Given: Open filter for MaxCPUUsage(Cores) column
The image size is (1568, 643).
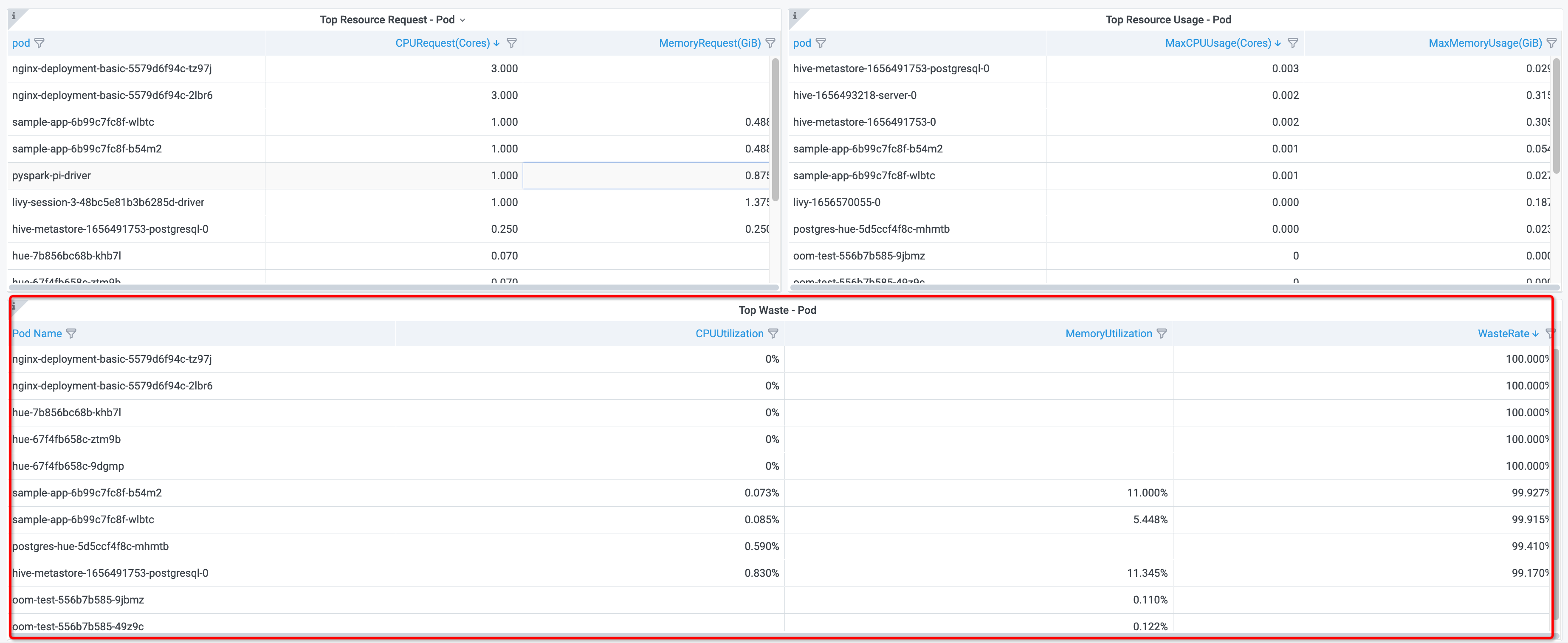Looking at the screenshot, I should pos(1293,43).
